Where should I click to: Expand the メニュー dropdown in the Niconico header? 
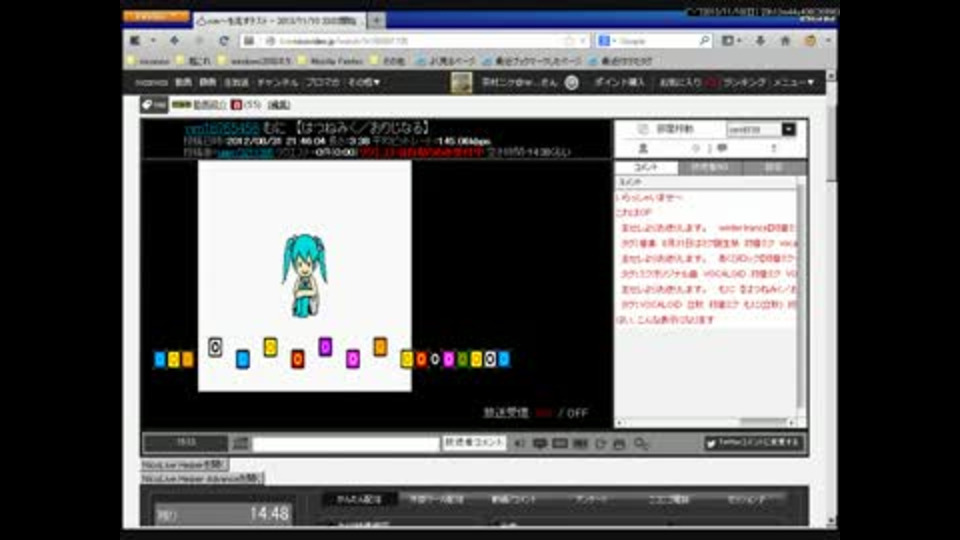pos(793,82)
